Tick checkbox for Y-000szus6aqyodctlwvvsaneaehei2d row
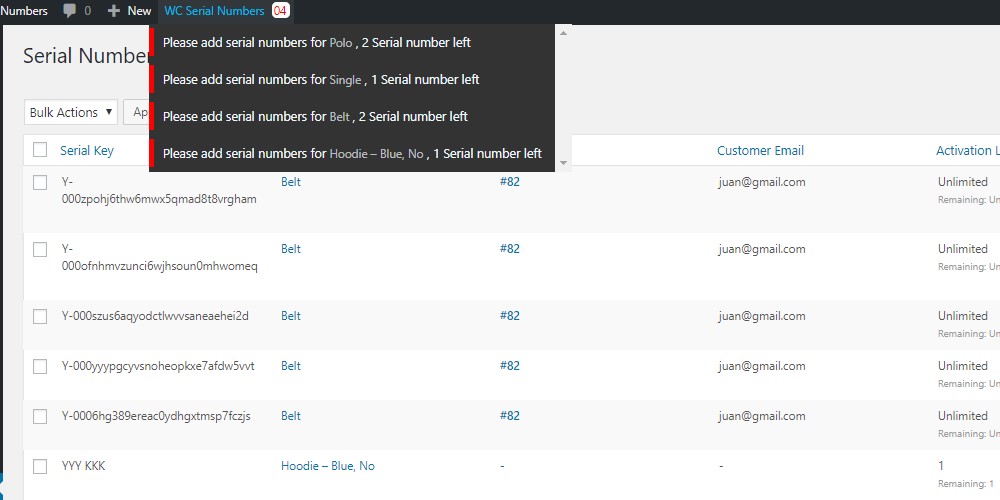The height and width of the screenshot is (500, 1000). click(40, 316)
